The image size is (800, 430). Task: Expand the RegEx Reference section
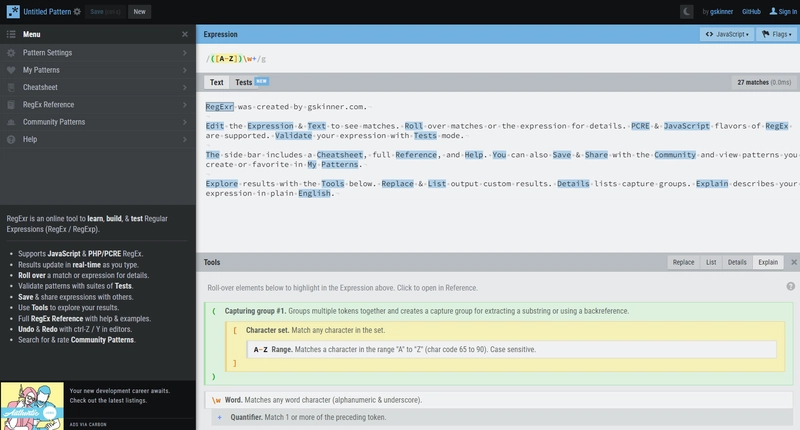(x=97, y=105)
